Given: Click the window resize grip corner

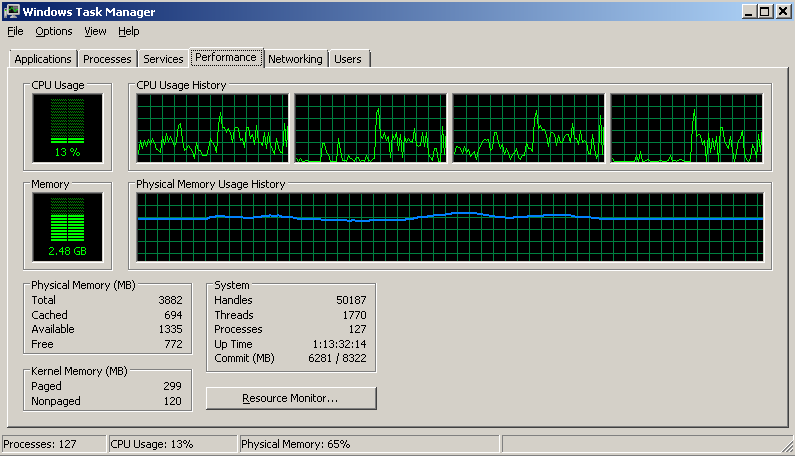Looking at the screenshot, I should [787, 446].
